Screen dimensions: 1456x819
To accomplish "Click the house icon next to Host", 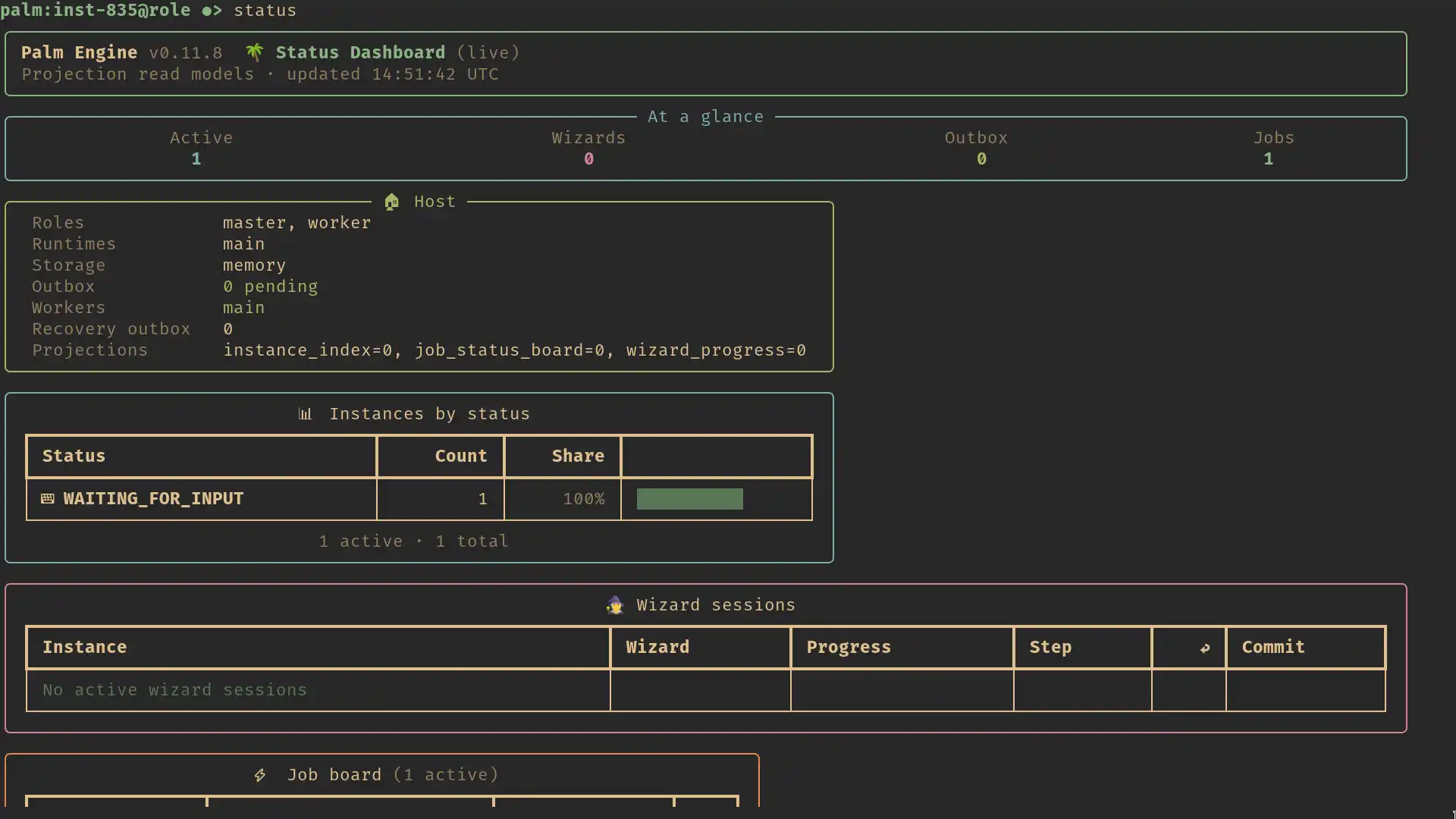I will click(391, 202).
